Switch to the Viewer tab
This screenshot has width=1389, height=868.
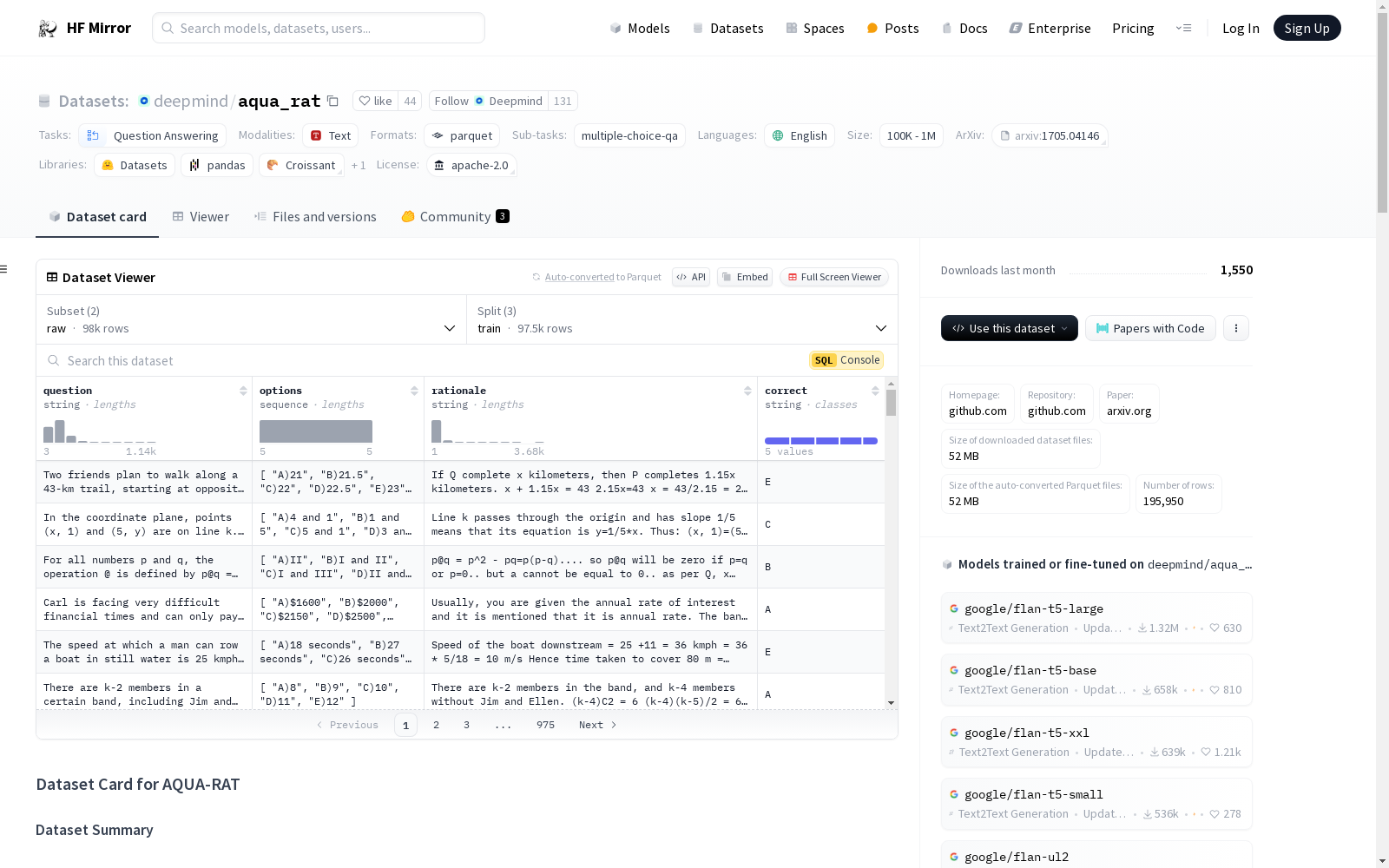[201, 217]
